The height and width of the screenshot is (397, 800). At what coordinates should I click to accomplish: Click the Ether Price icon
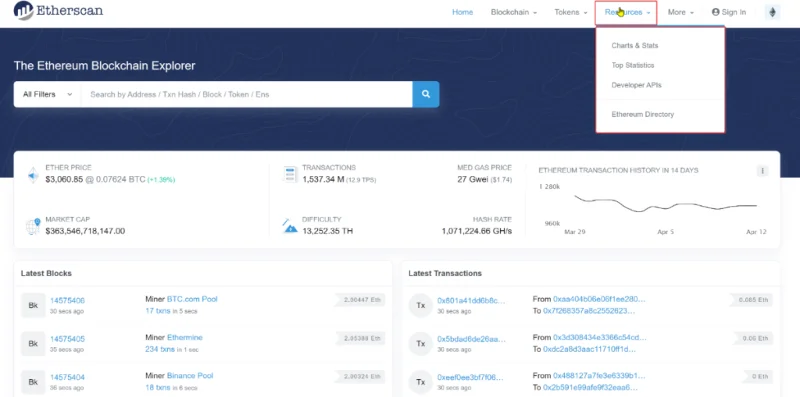tap(33, 175)
